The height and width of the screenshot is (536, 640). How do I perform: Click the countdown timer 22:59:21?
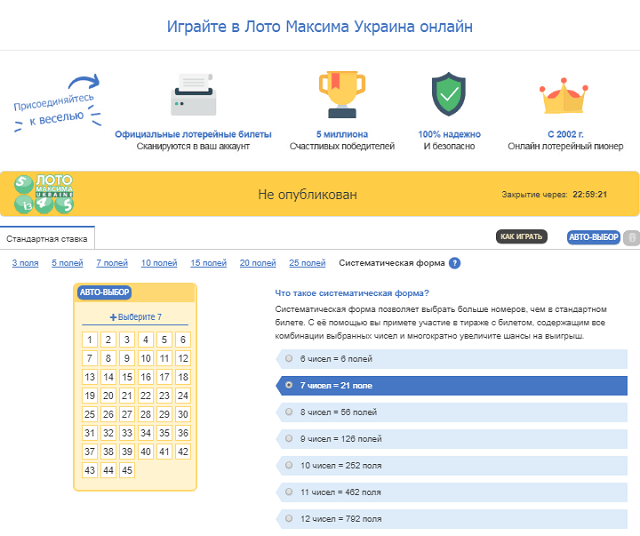590,194
